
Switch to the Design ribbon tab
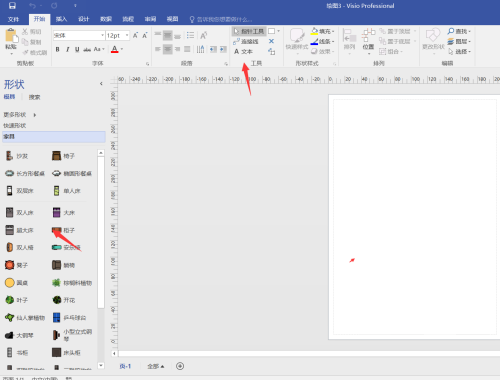click(83, 19)
